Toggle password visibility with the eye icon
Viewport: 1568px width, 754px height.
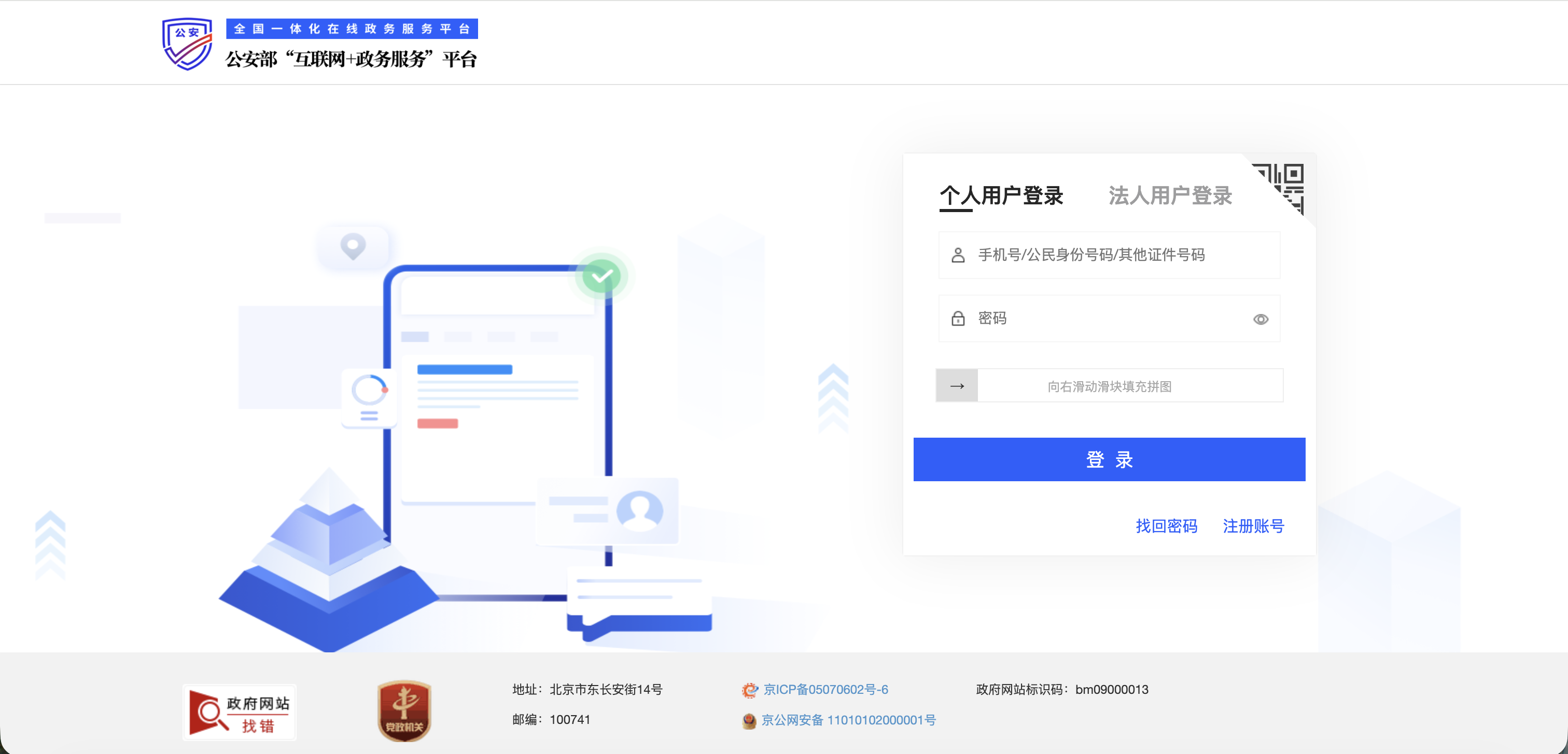click(x=1260, y=319)
